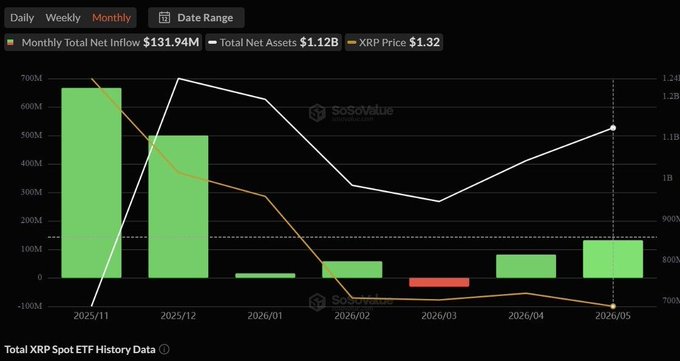The height and width of the screenshot is (361, 680).
Task: Click the $1.12B net assets value
Action: (319, 43)
